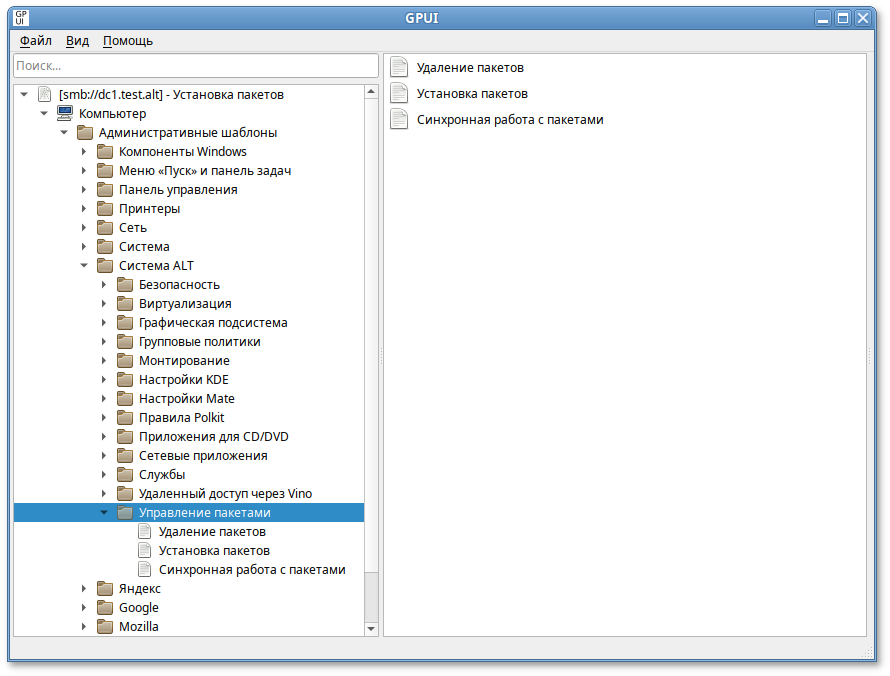890x676 pixels.
Task: Click the folder icon of Административные шаблоны
Action: click(85, 133)
